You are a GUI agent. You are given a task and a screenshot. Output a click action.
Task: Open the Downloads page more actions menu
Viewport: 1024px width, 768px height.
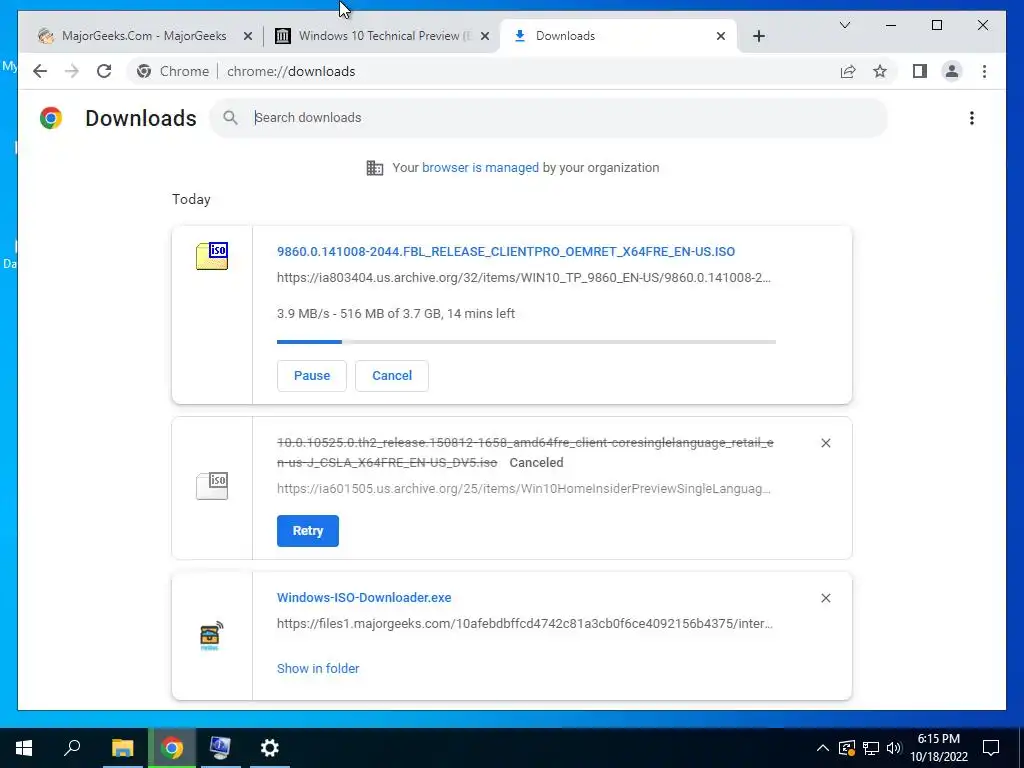pos(972,118)
